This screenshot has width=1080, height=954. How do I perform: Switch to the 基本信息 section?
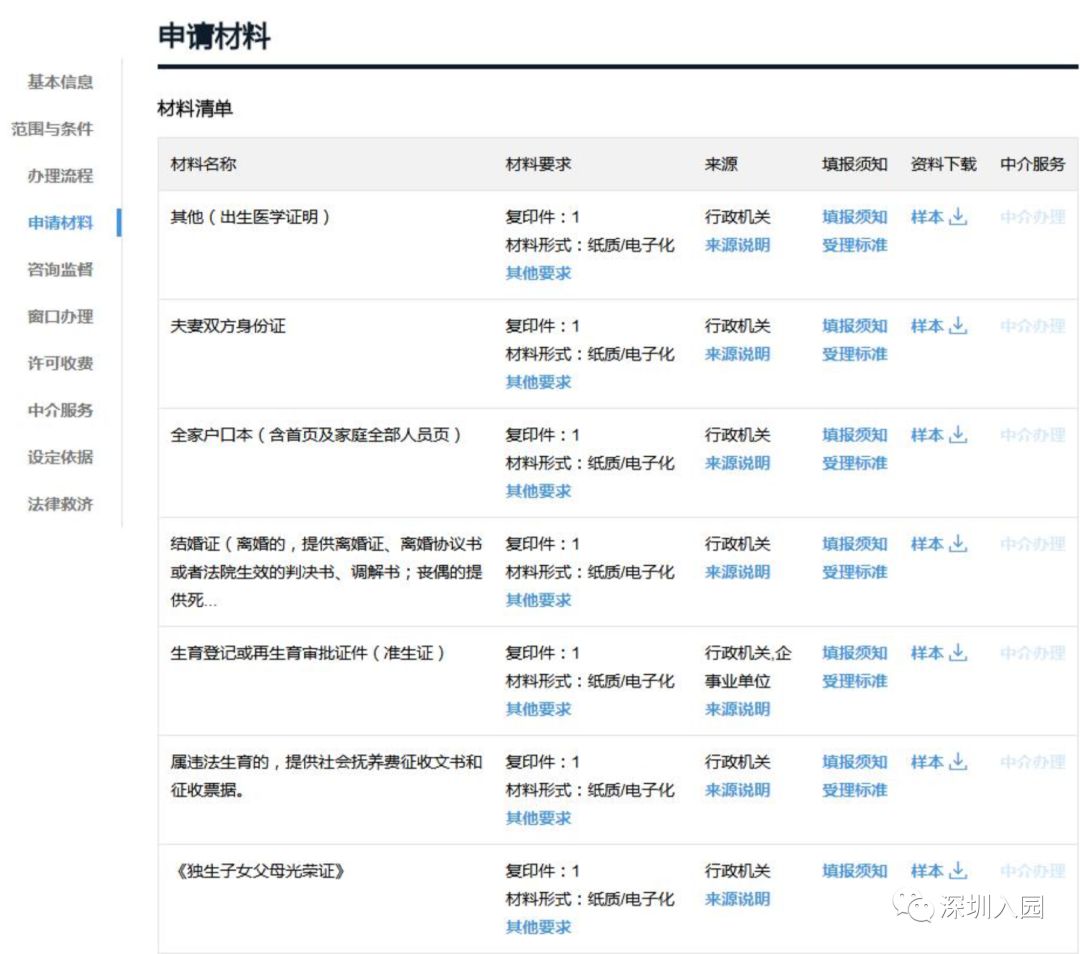click(57, 83)
